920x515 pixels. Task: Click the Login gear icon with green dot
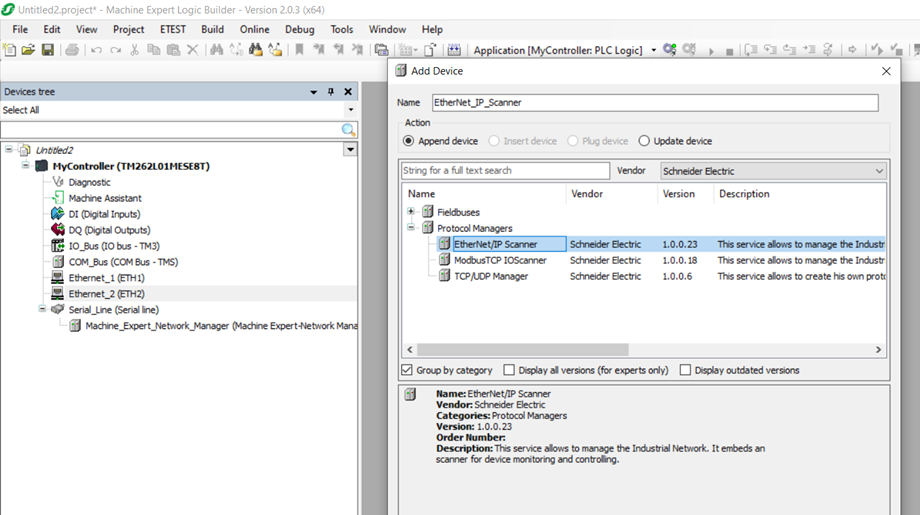(669, 50)
